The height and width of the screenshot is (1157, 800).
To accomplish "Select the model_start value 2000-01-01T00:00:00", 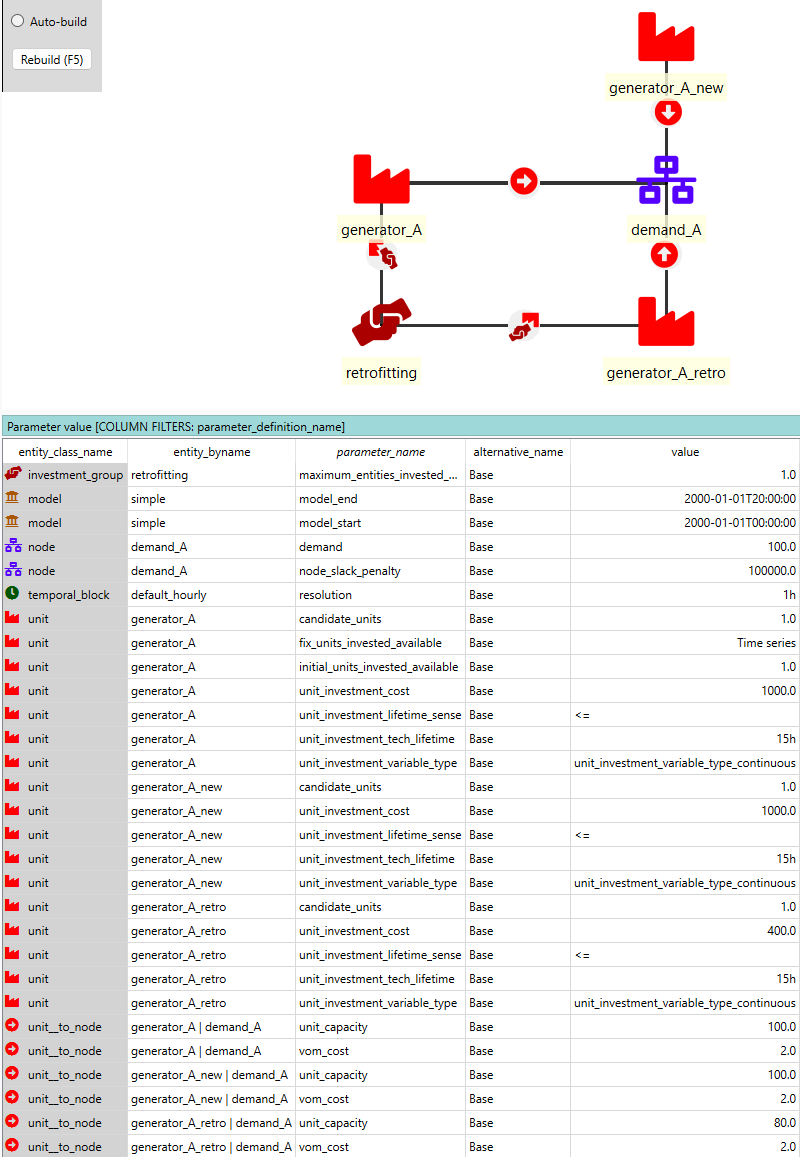I will click(685, 522).
